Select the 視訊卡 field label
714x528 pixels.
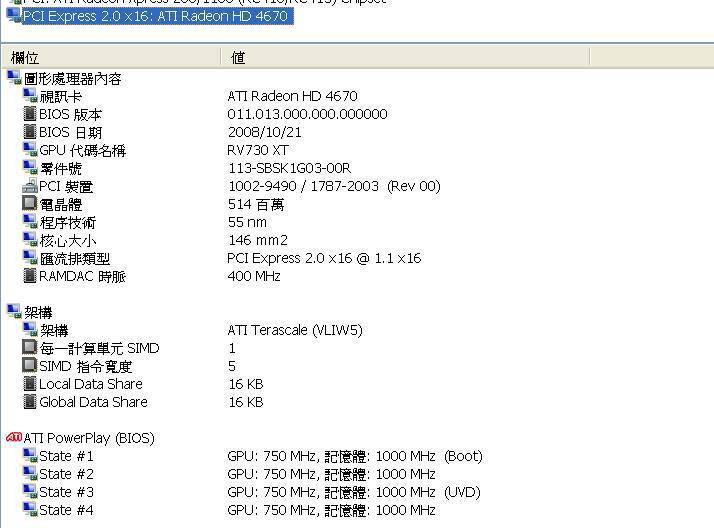(x=61, y=96)
